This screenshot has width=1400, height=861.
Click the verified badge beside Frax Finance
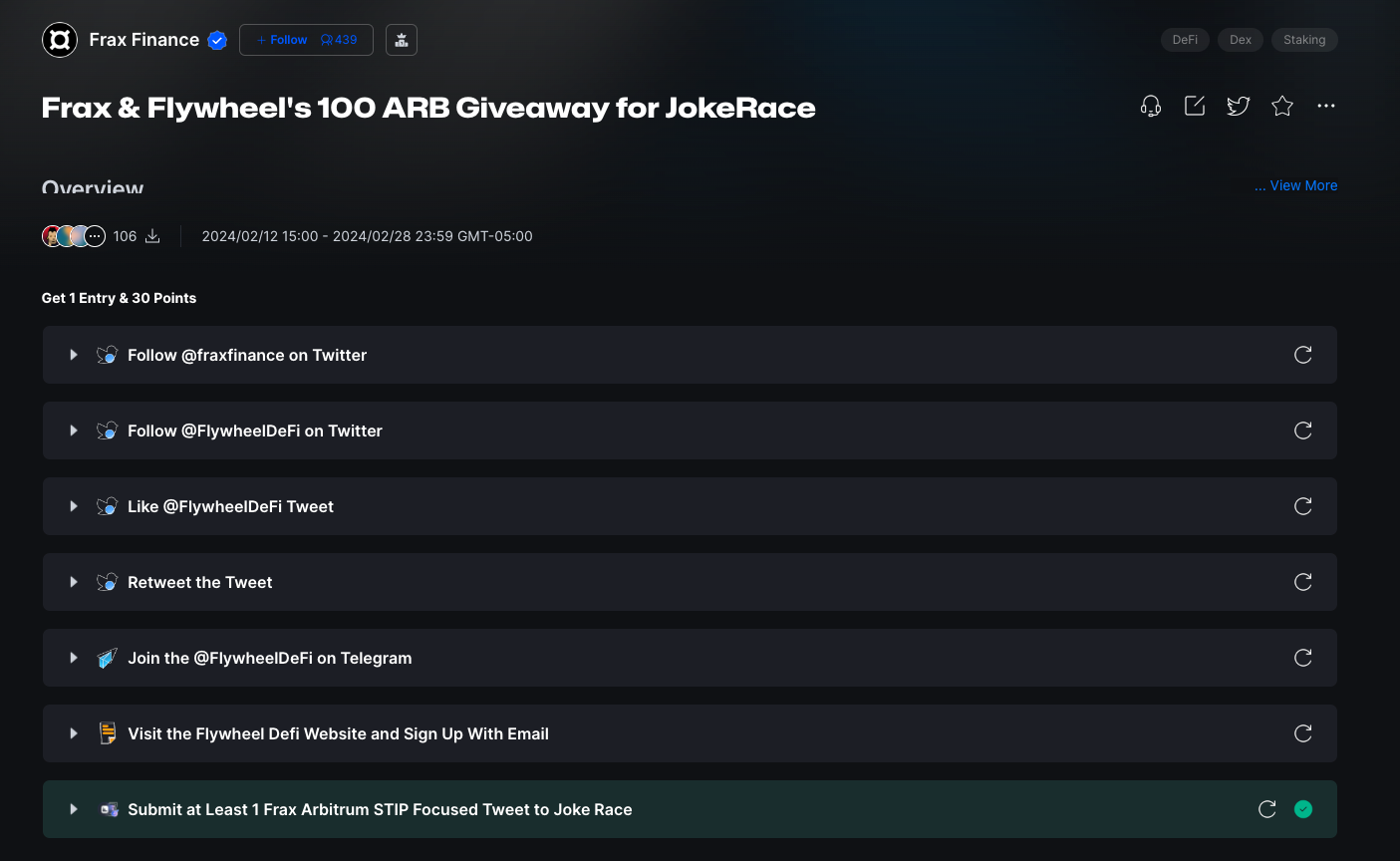pyautogui.click(x=217, y=41)
